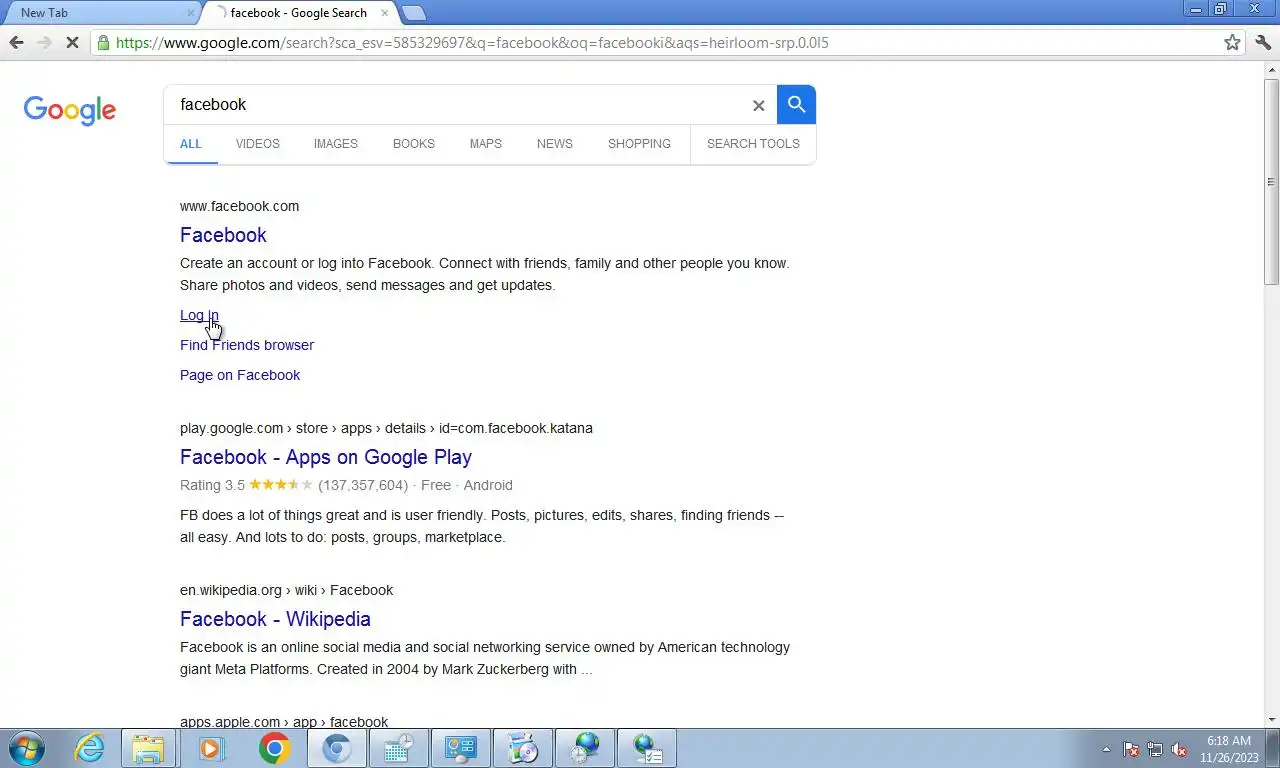Viewport: 1280px width, 768px height.
Task: Open a new browser tab
Action: pyautogui.click(x=413, y=13)
